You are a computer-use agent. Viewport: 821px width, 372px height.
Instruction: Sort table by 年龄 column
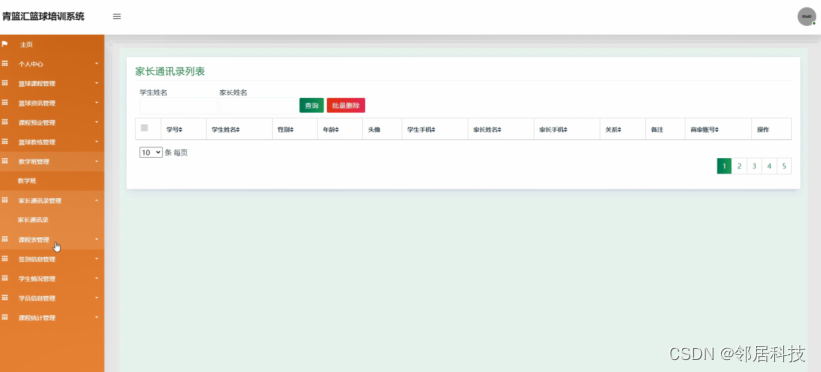pyautogui.click(x=337, y=129)
